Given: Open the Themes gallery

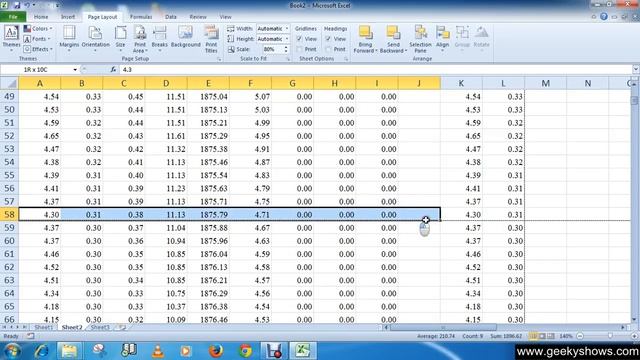Looking at the screenshot, I should tap(11, 38).
